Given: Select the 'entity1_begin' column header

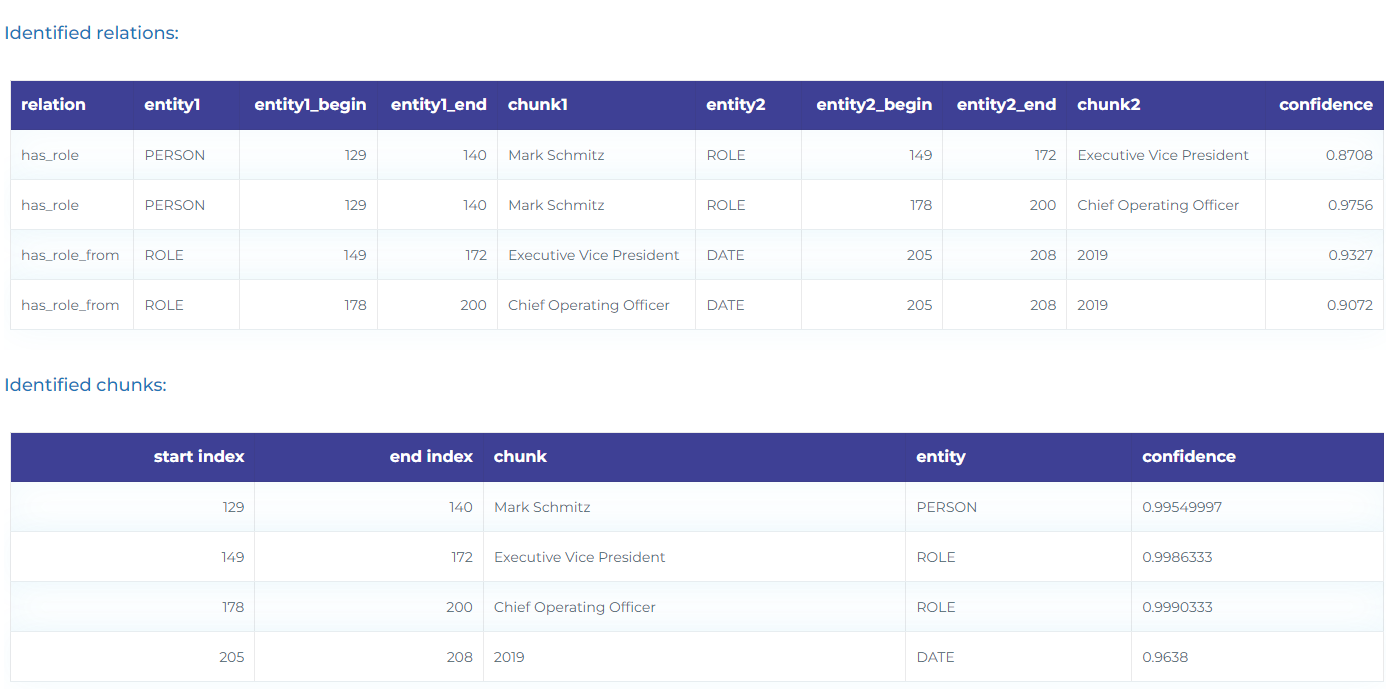Looking at the screenshot, I should click(310, 105).
